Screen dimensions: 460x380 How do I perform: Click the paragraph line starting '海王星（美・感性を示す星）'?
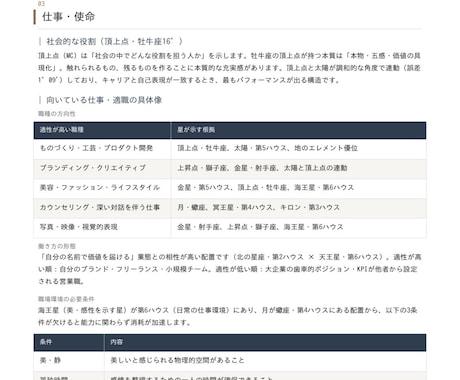(x=228, y=310)
